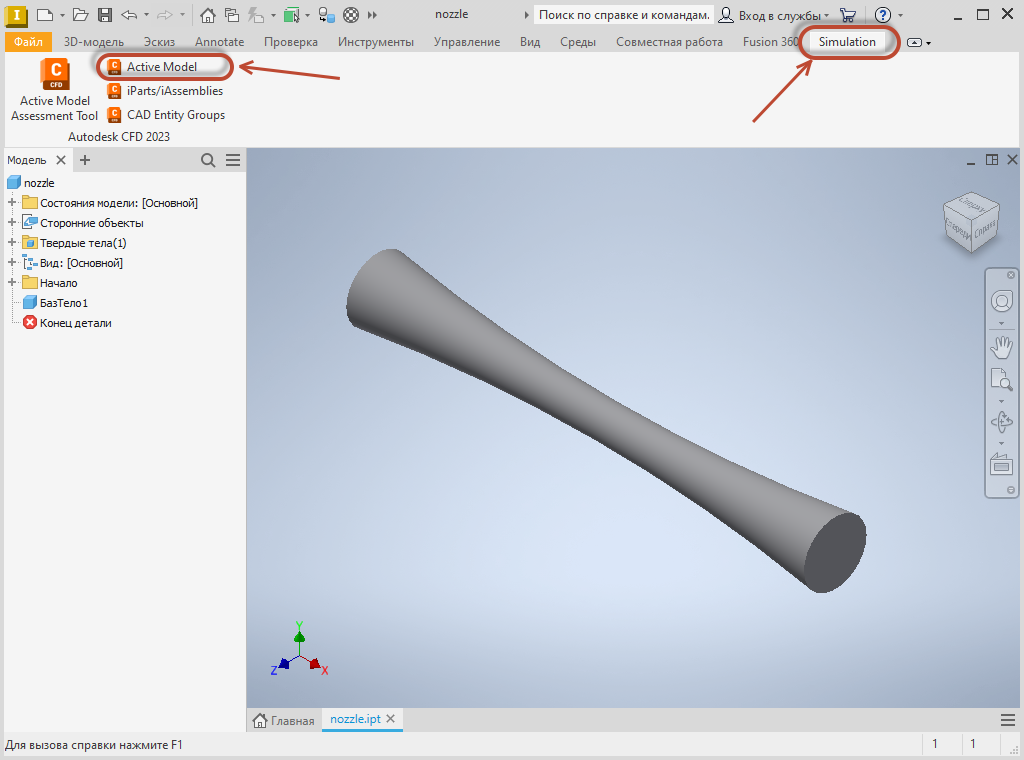Image resolution: width=1024 pixels, height=760 pixels.
Task: Switch to the Вид ribbon tab
Action: tap(530, 42)
